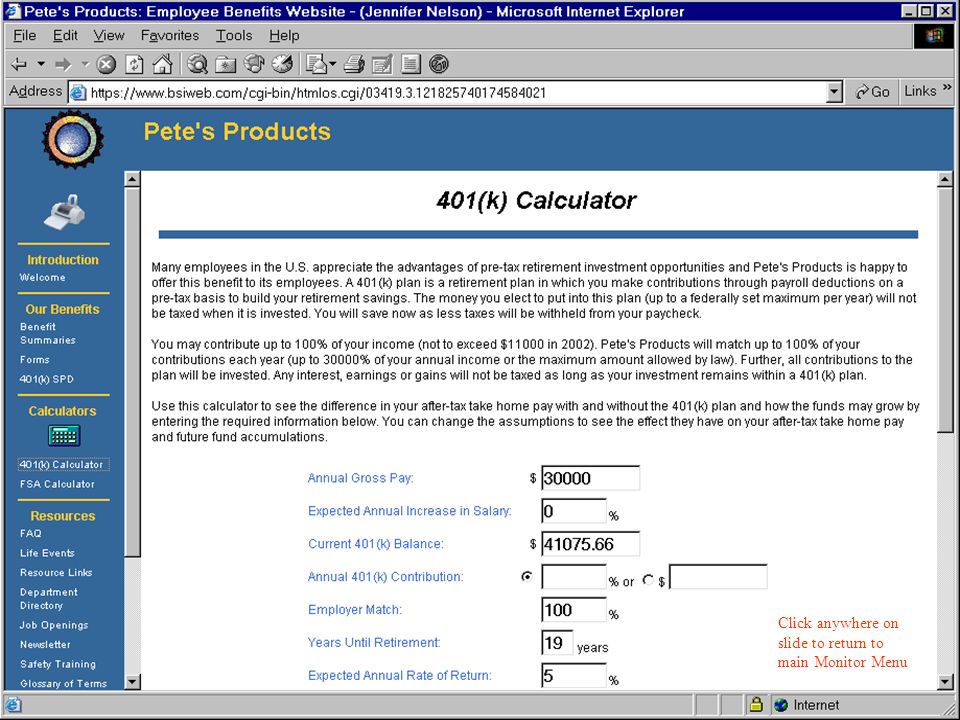Open the Newsletter link
This screenshot has height=720, width=960.
(45, 645)
